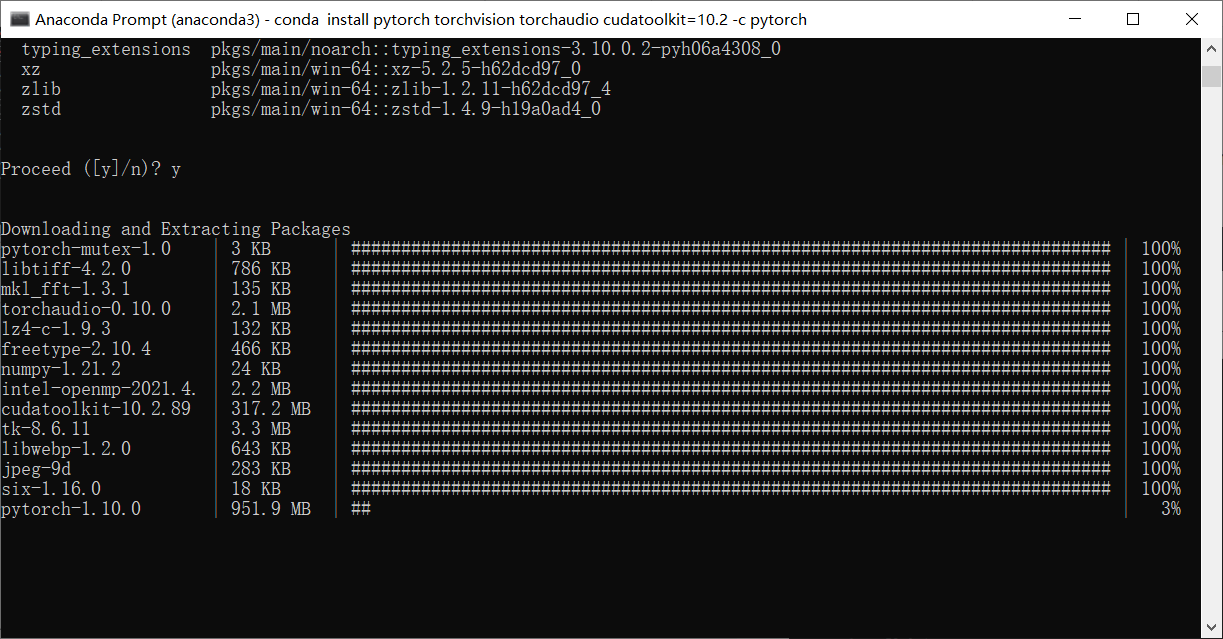
Task: Click the torchaudio-0.10.0 row name
Action: coord(86,309)
